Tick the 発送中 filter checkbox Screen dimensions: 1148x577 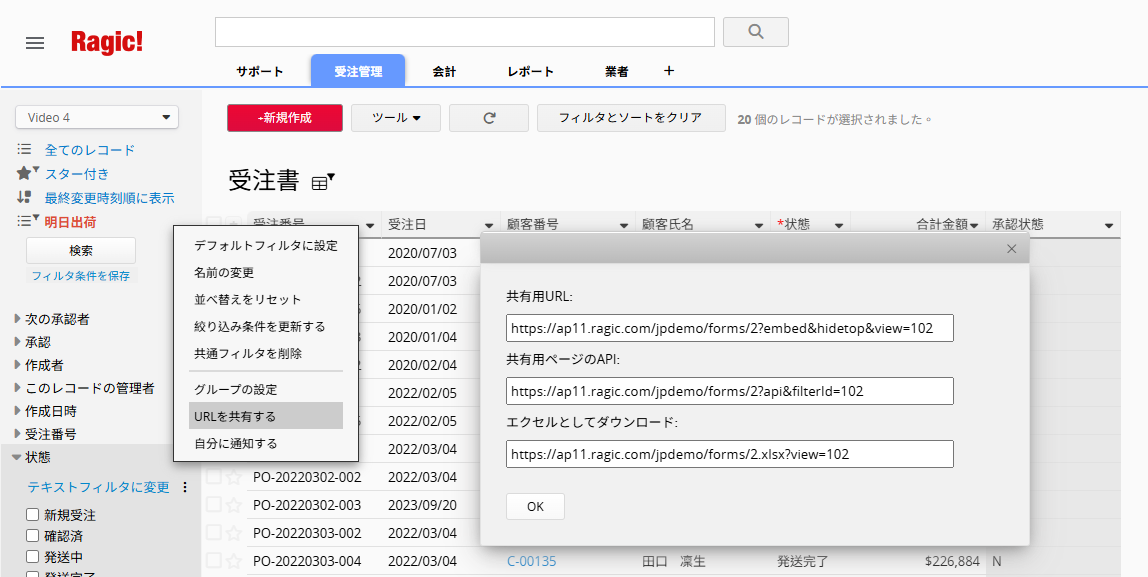32,557
